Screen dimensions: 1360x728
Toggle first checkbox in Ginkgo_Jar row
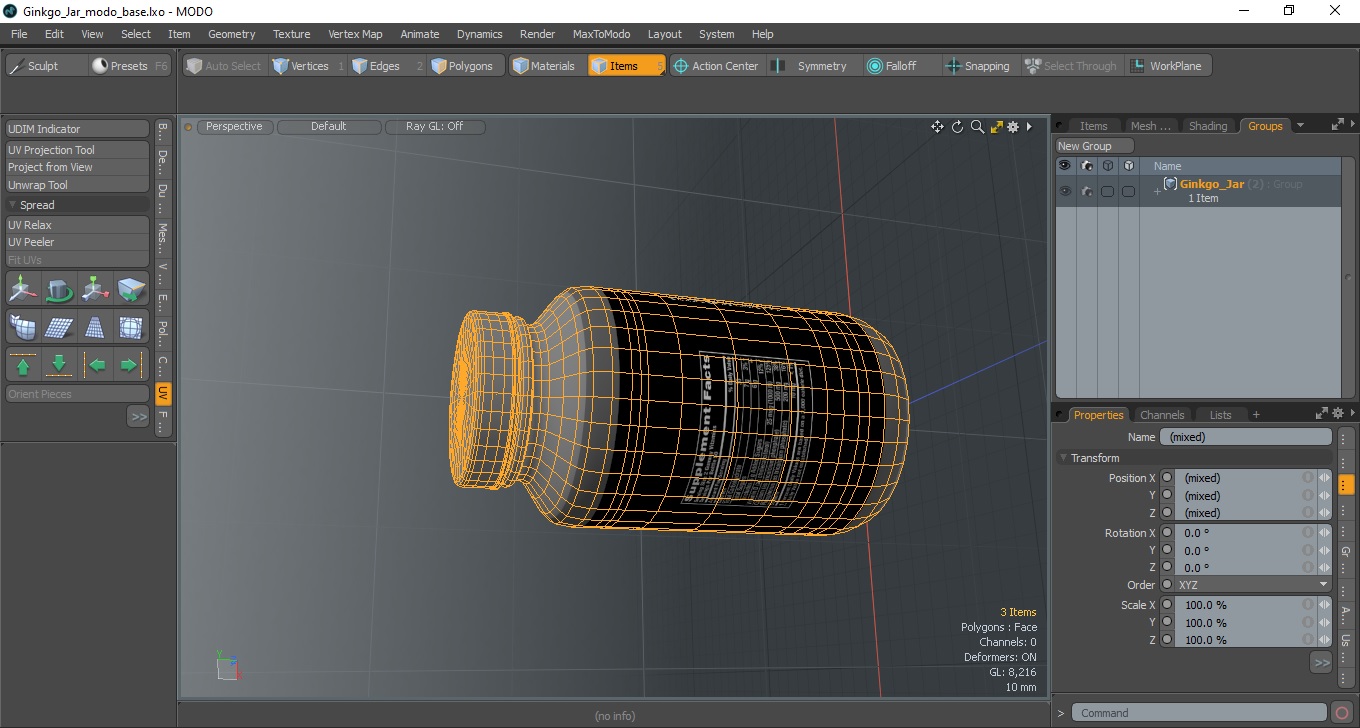[1107, 191]
